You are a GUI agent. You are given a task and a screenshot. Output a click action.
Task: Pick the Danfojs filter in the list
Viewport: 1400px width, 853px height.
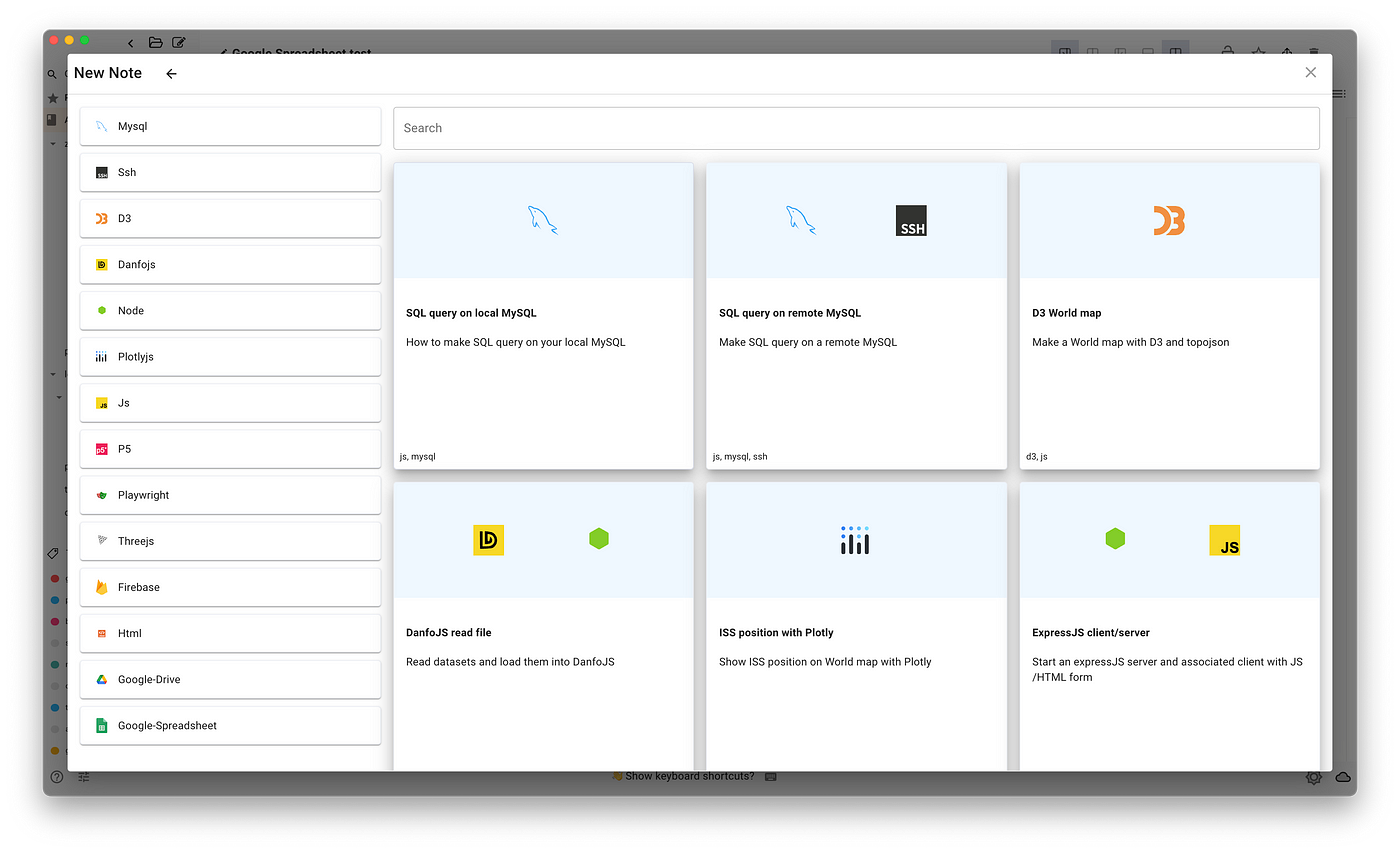coord(230,265)
